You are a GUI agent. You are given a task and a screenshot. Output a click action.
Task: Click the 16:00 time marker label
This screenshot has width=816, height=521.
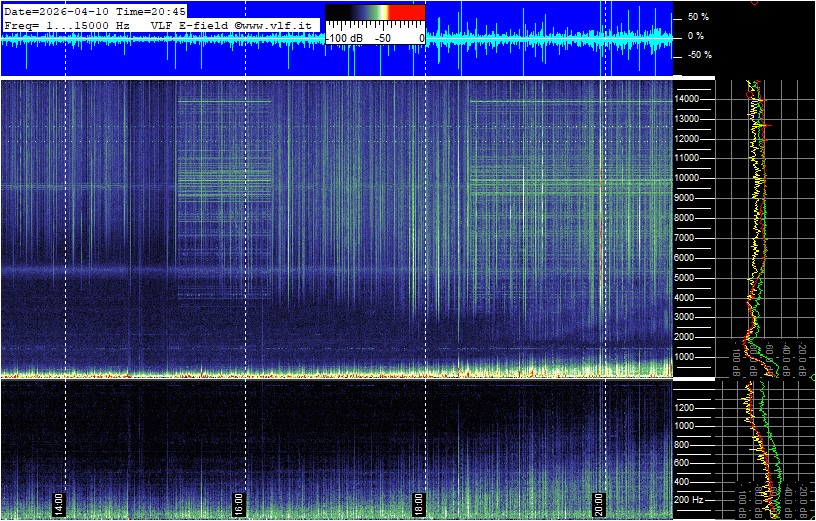(x=238, y=503)
